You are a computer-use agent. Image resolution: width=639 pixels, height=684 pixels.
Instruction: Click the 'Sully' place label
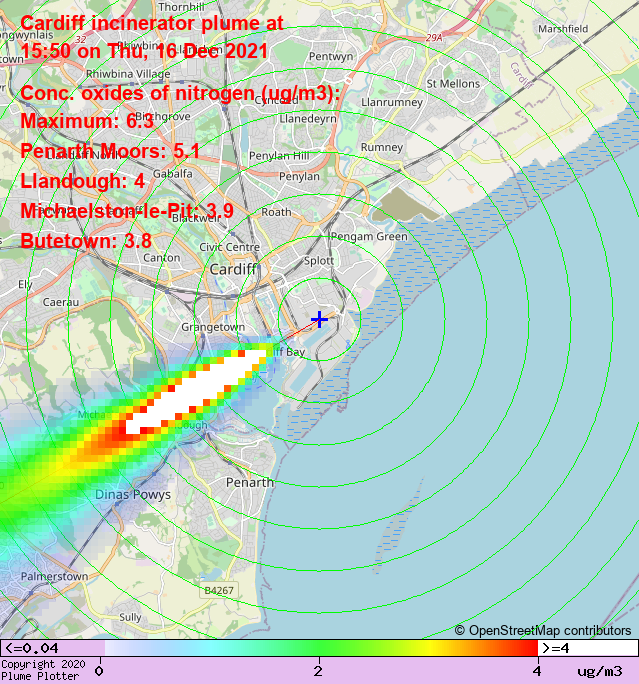(x=130, y=617)
